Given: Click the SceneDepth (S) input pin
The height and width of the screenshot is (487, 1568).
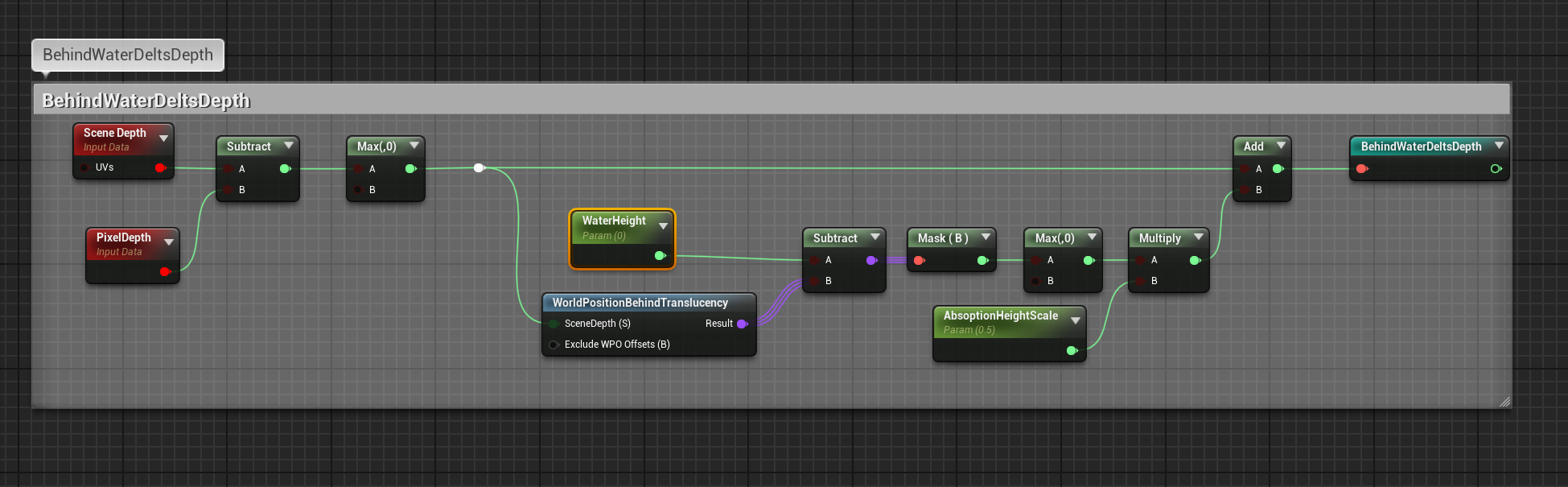Looking at the screenshot, I should pyautogui.click(x=554, y=324).
